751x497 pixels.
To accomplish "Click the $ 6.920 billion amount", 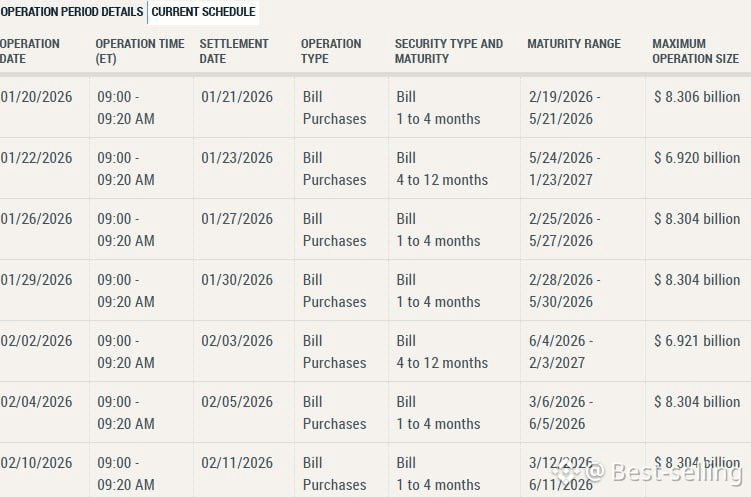I will tap(696, 158).
